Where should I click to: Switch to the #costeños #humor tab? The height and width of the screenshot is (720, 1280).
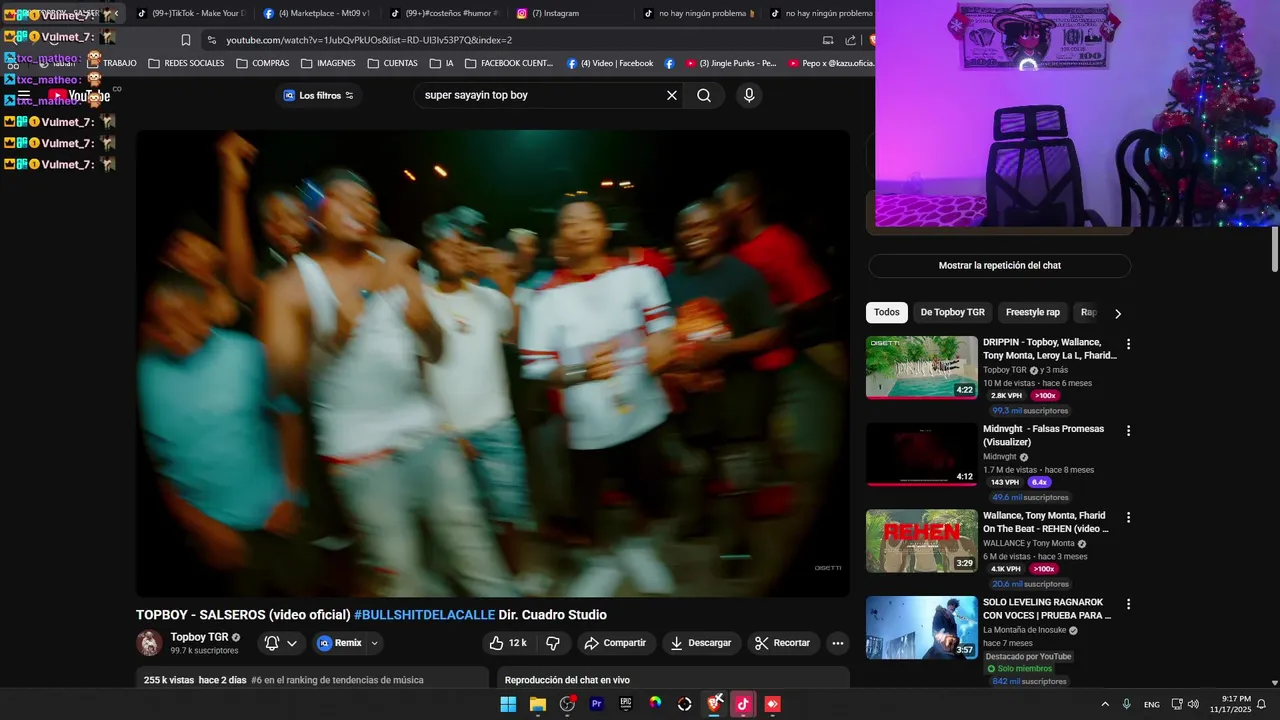444,13
